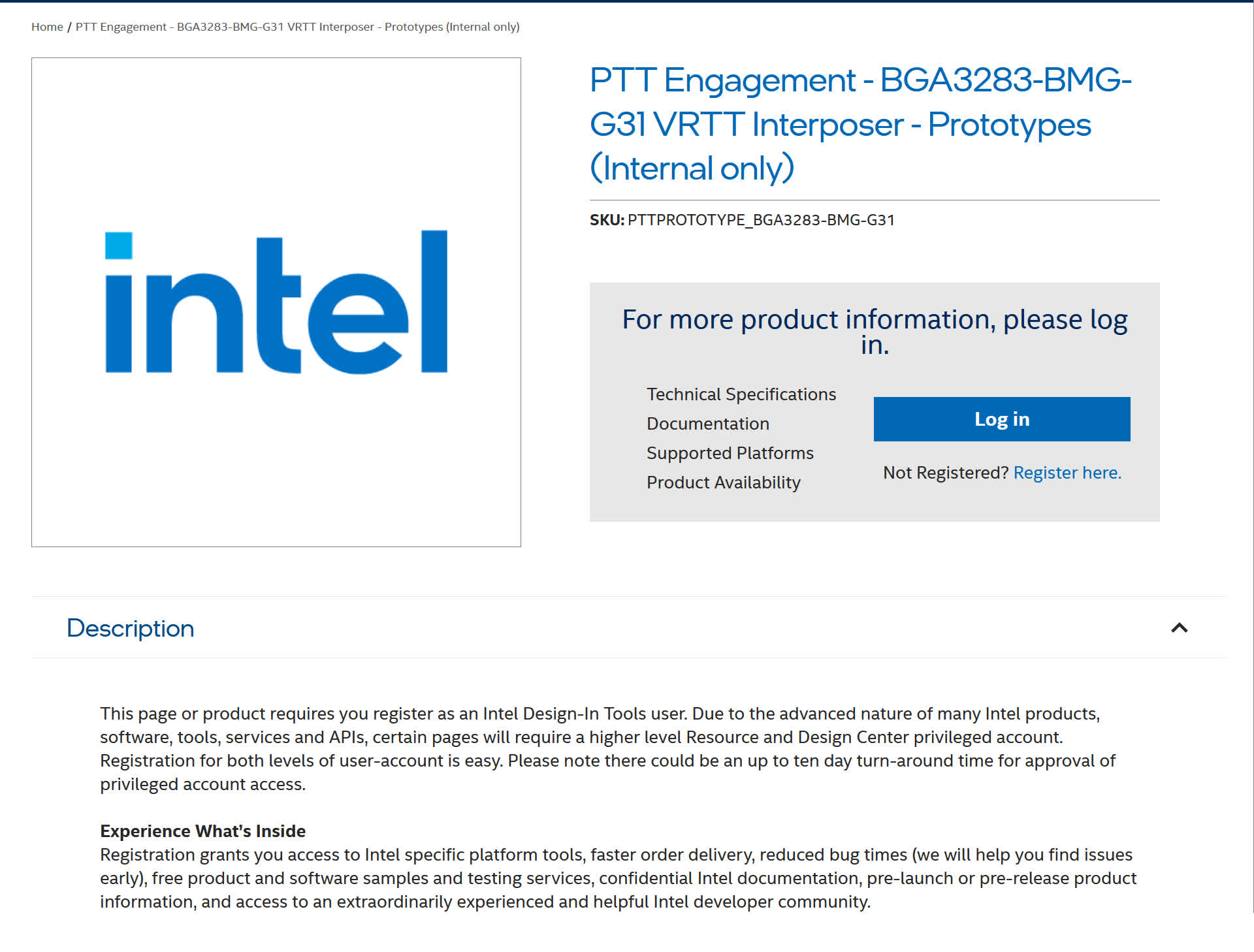
Task: Click the 'Not Registered?' text
Action: (x=945, y=473)
